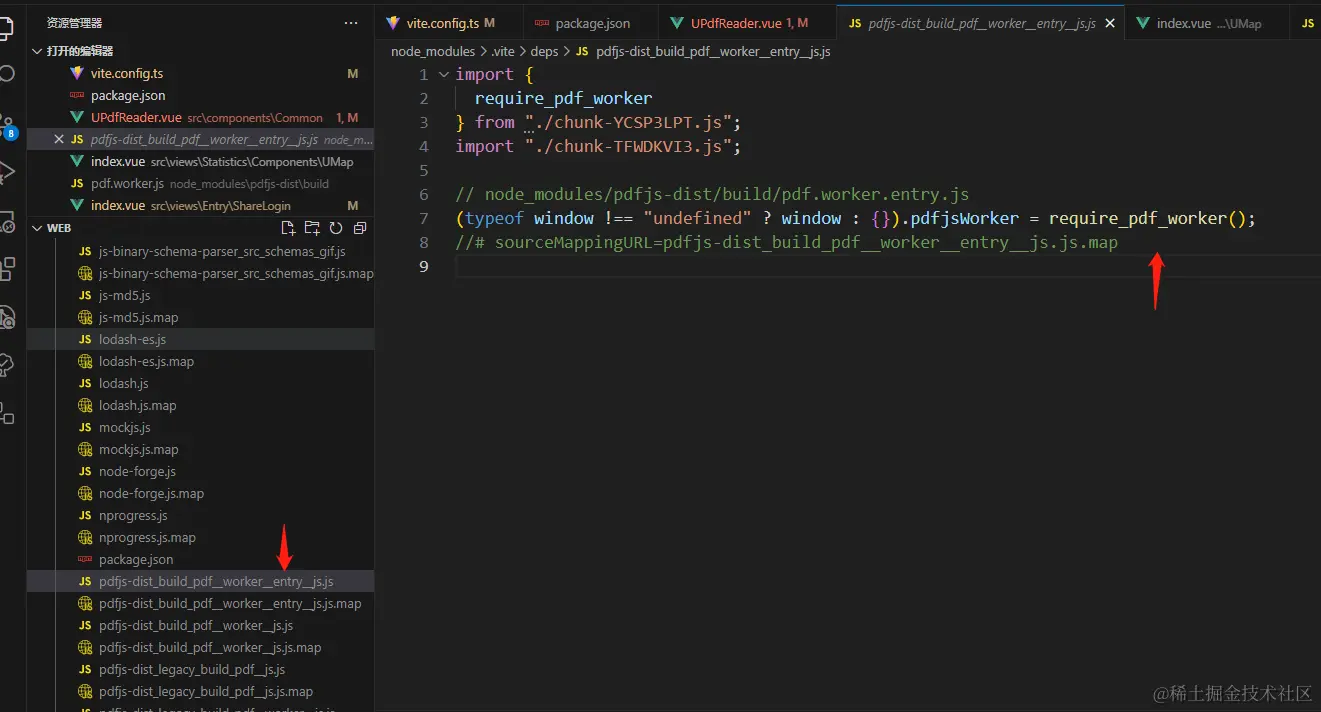Open nprogress.js.map in file tree
Viewport: 1321px width, 712px height.
click(x=200, y=537)
